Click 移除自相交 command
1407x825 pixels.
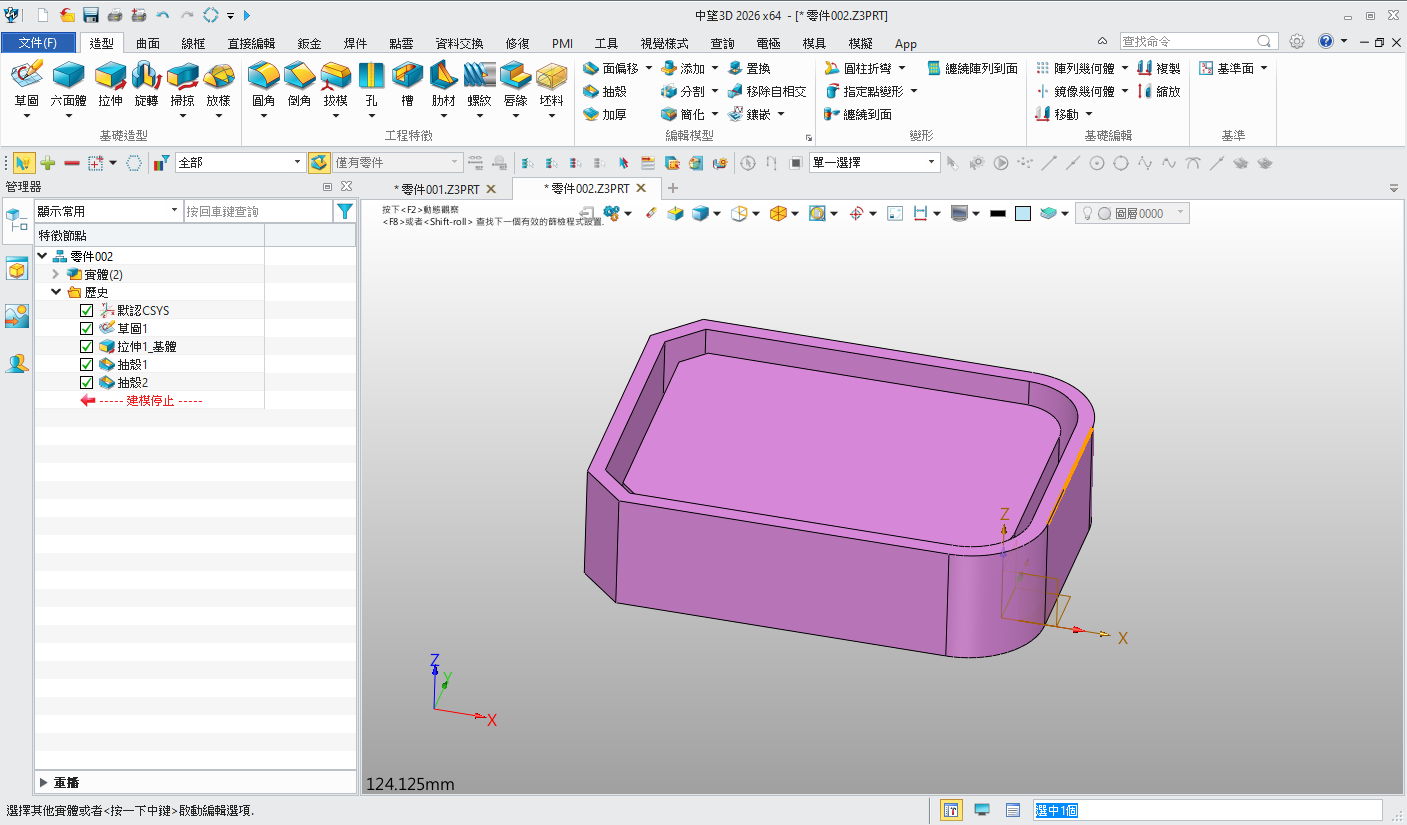click(767, 91)
